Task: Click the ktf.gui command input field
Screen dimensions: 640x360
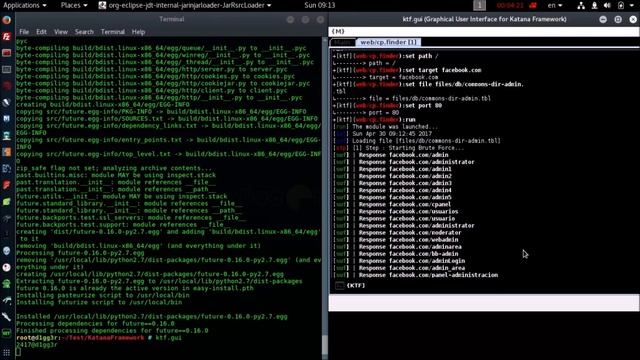Action: click(x=484, y=303)
